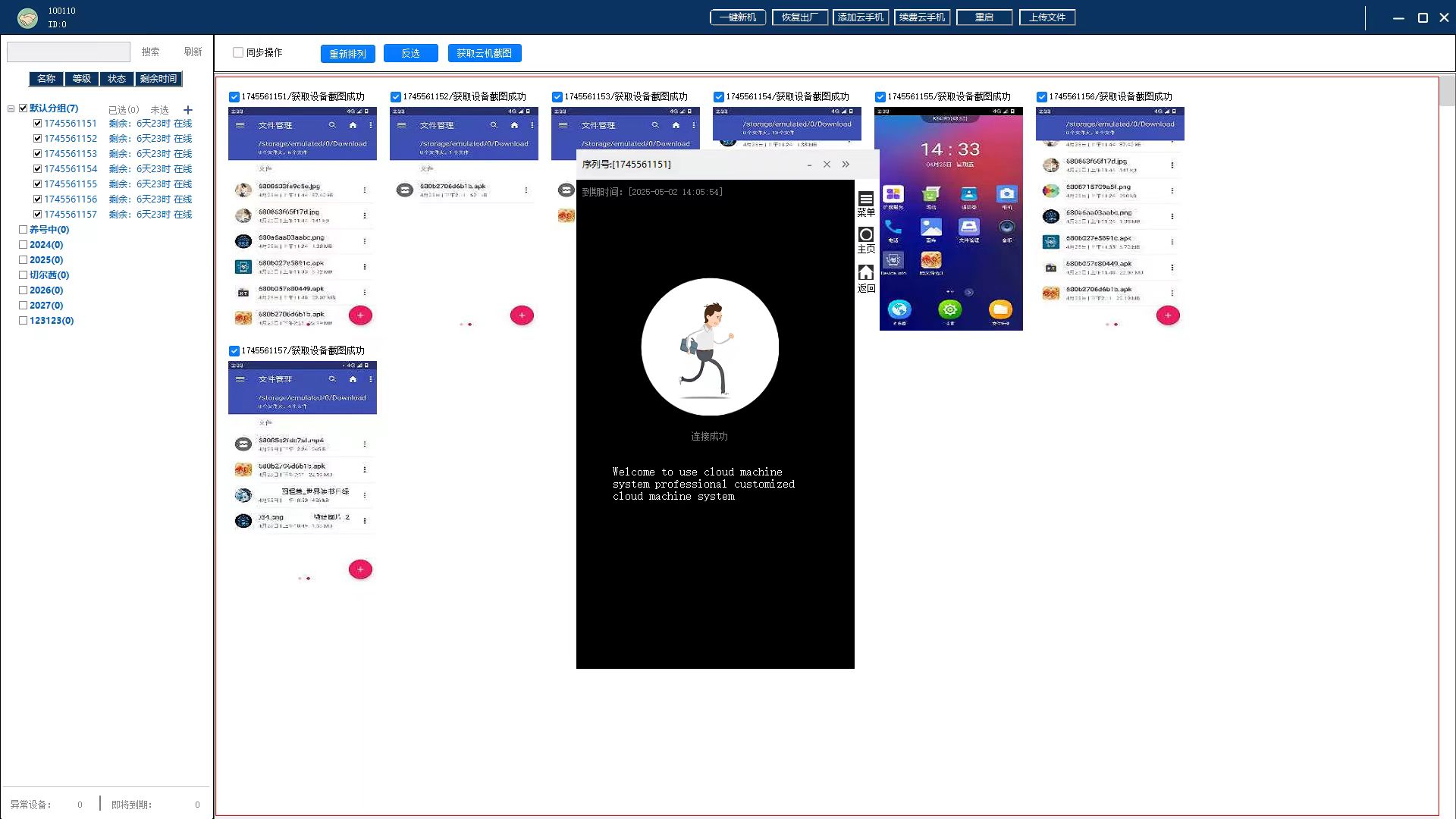This screenshot has height=819, width=1456.
Task: Click the device search input field
Action: pyautogui.click(x=68, y=52)
